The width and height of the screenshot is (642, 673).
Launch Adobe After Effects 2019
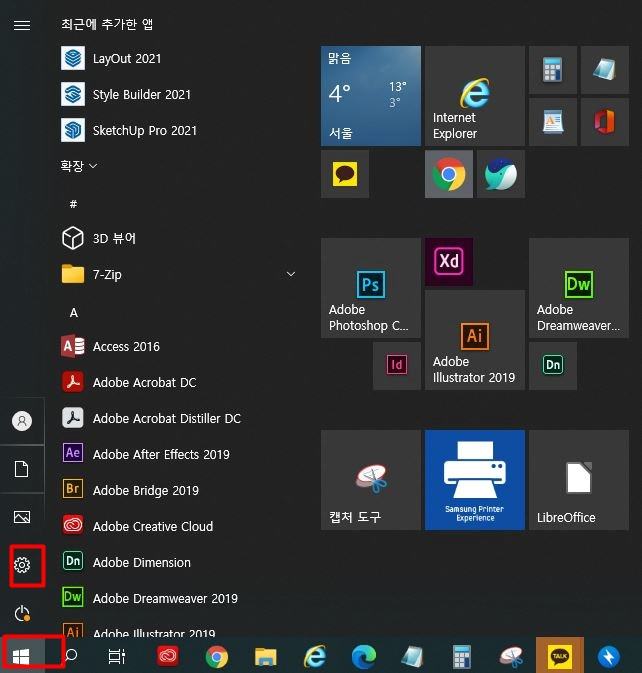[x=178, y=454]
